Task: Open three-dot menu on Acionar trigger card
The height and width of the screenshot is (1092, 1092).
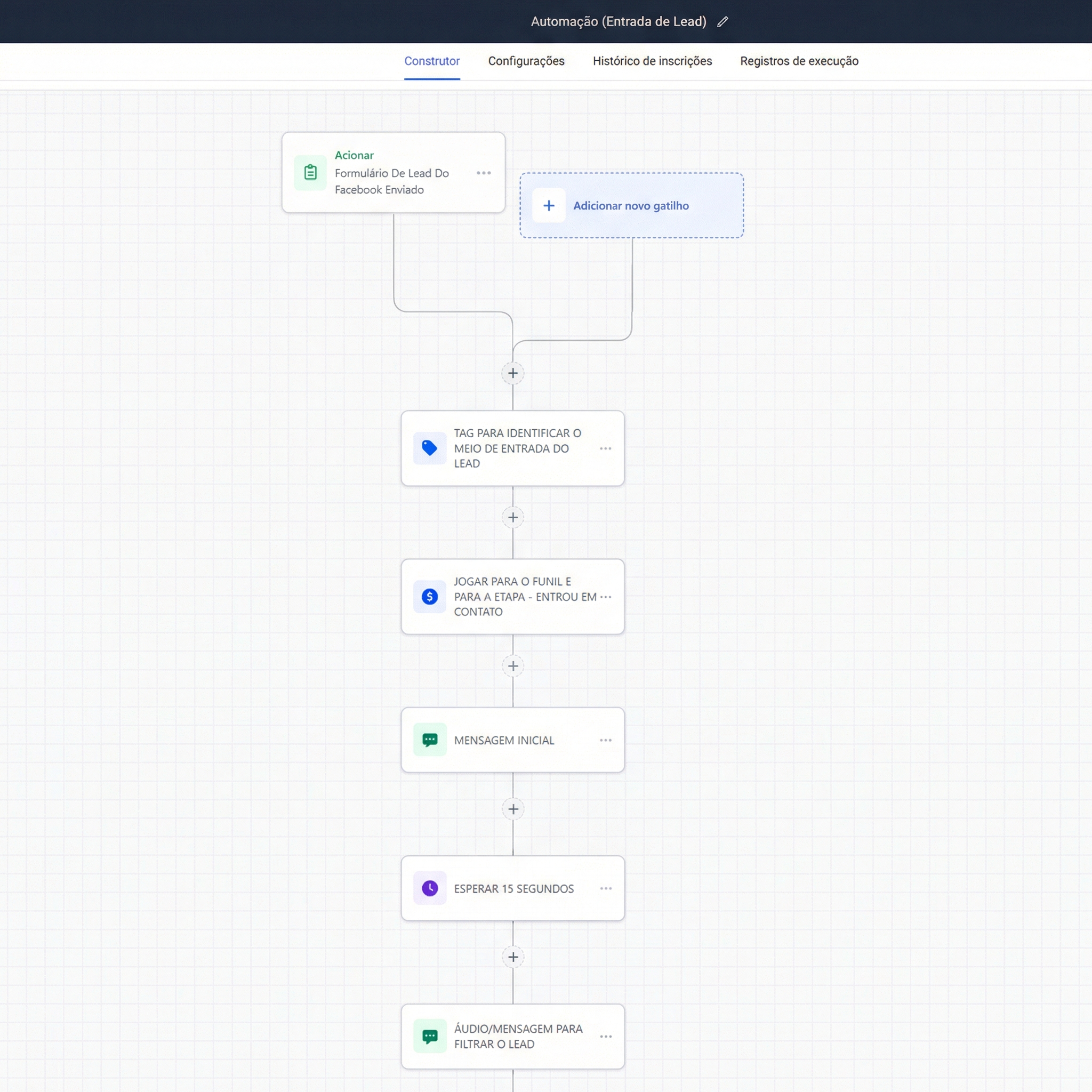Action: coord(483,173)
